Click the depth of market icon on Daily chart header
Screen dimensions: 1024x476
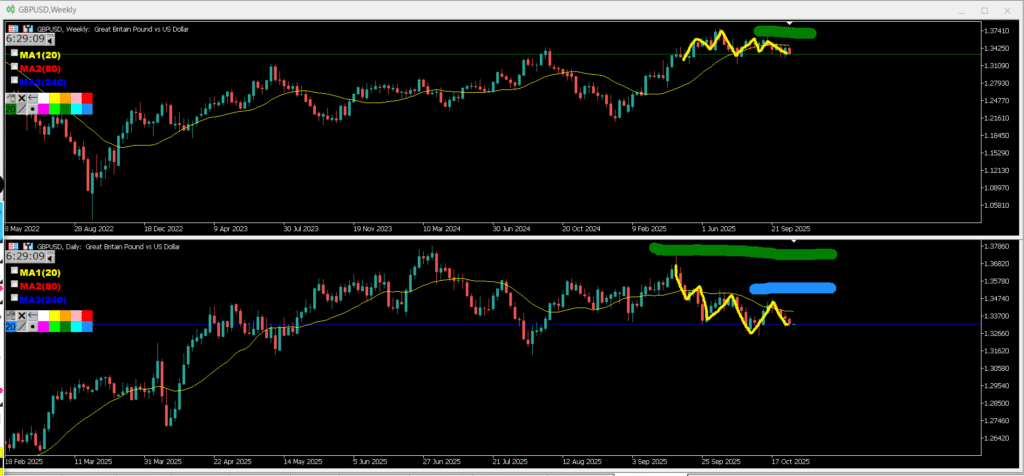(27, 246)
